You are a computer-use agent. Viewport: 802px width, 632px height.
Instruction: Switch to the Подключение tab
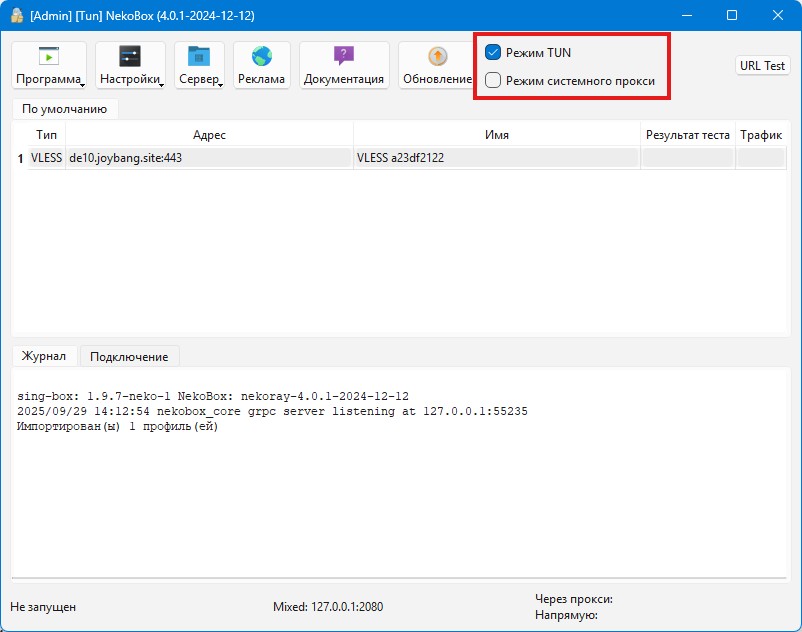[x=130, y=356]
